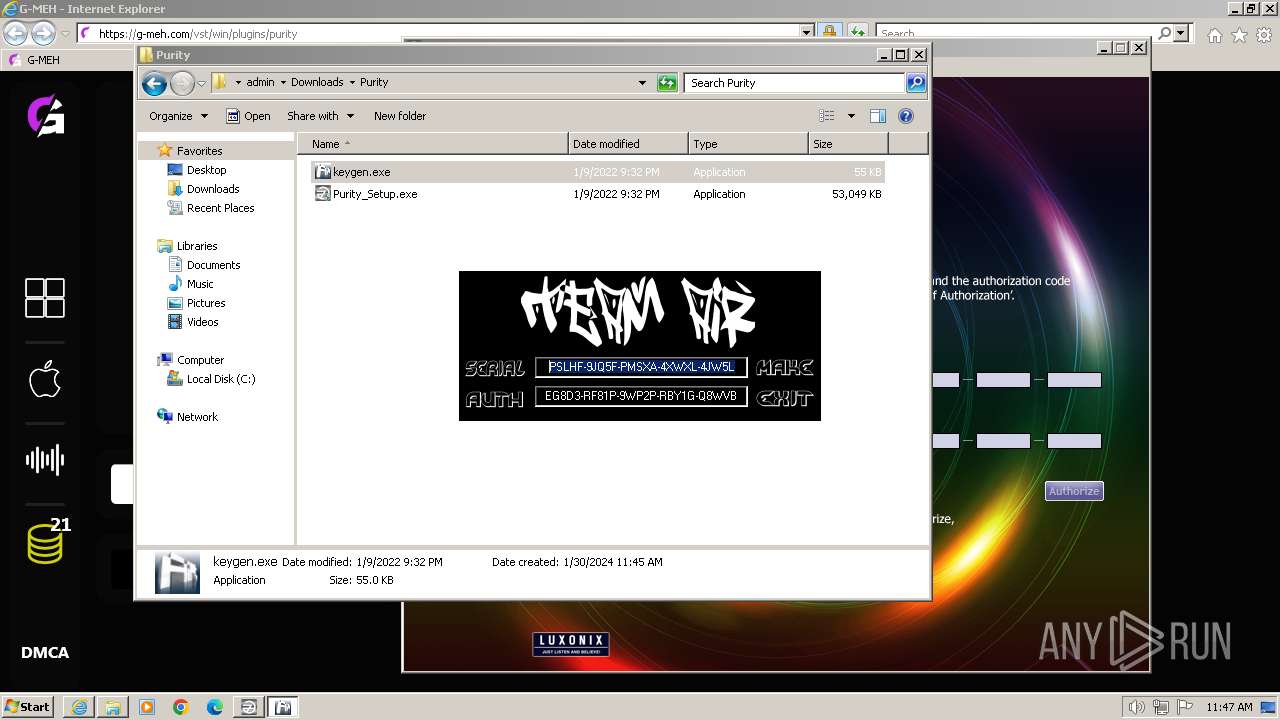Screen dimensions: 1280x720
Task: Click New folder in toolbar
Action: coord(400,116)
